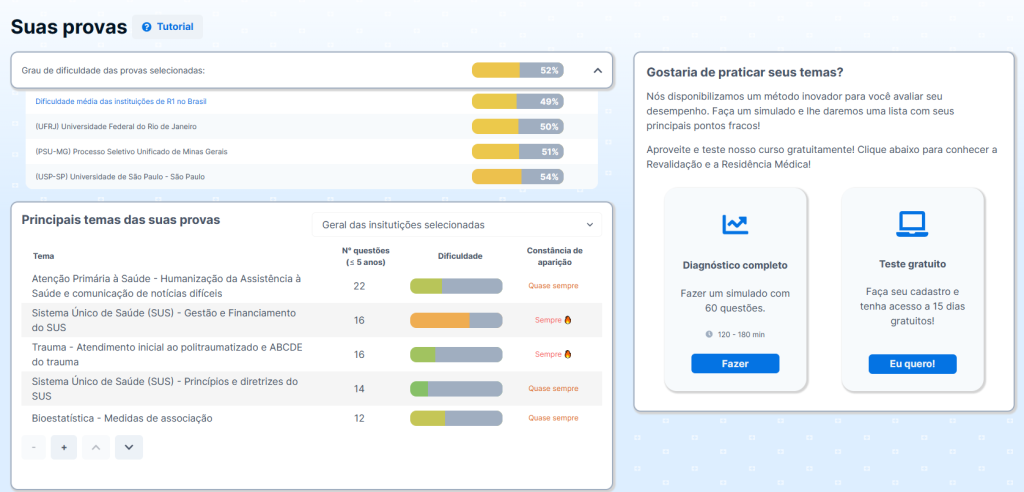
Task: Click the Tutorial help button
Action: pos(167,27)
